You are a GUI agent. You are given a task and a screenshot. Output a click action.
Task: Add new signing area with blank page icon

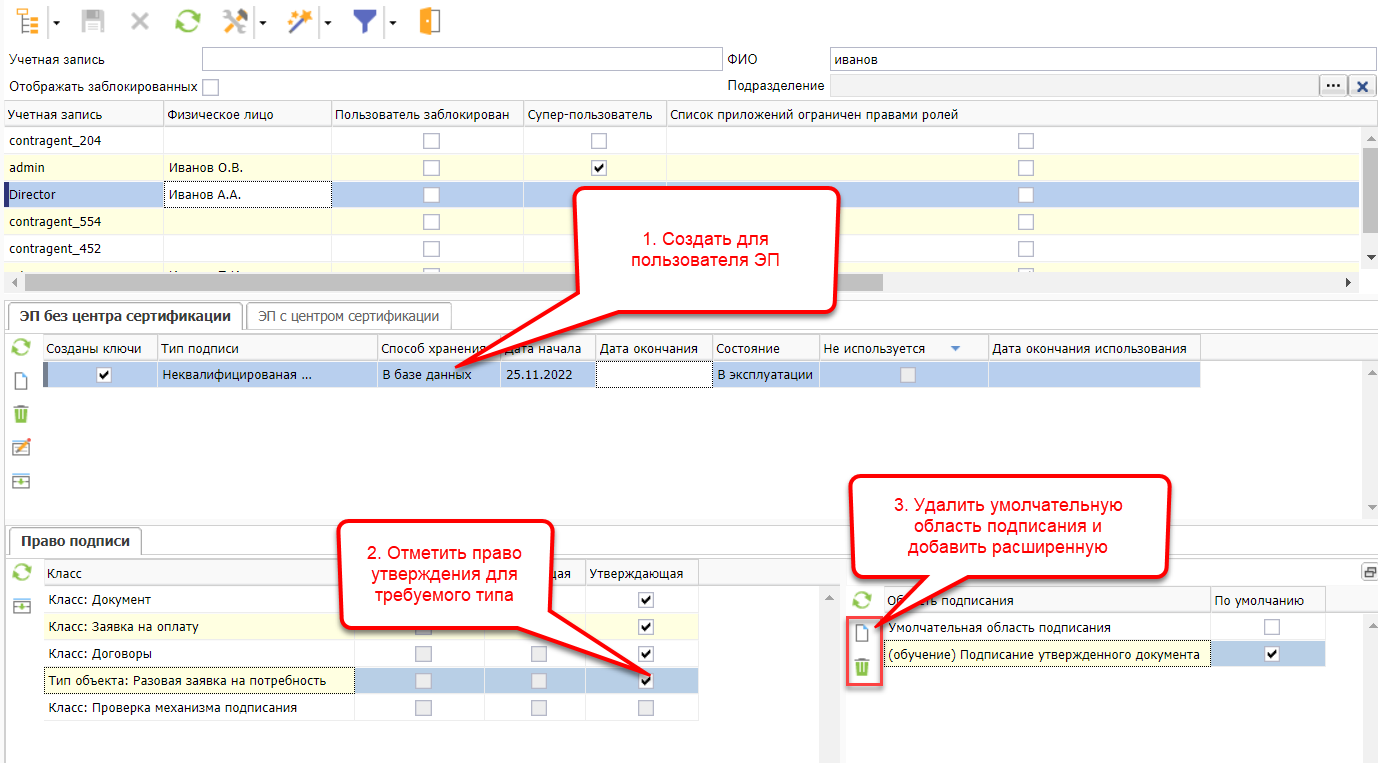(862, 633)
